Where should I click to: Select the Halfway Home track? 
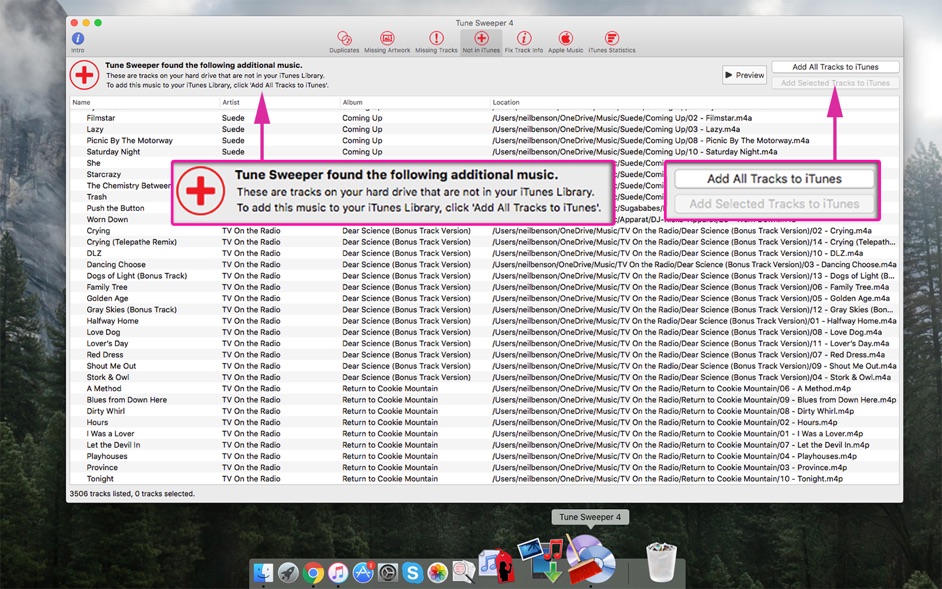click(x=484, y=321)
